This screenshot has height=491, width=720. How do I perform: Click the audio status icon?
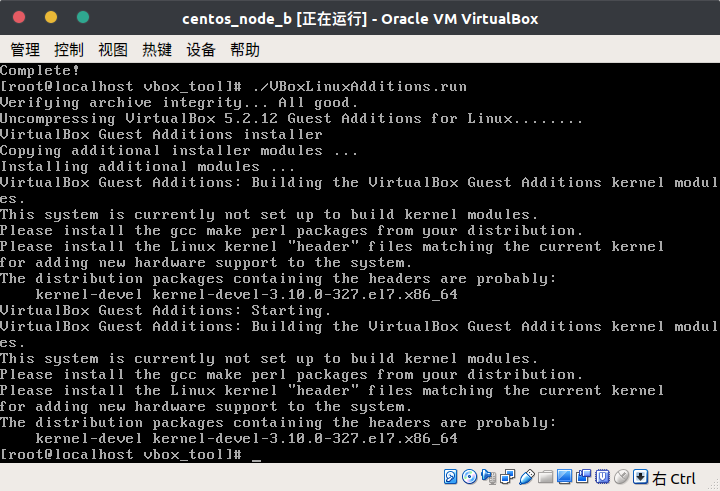(x=488, y=477)
